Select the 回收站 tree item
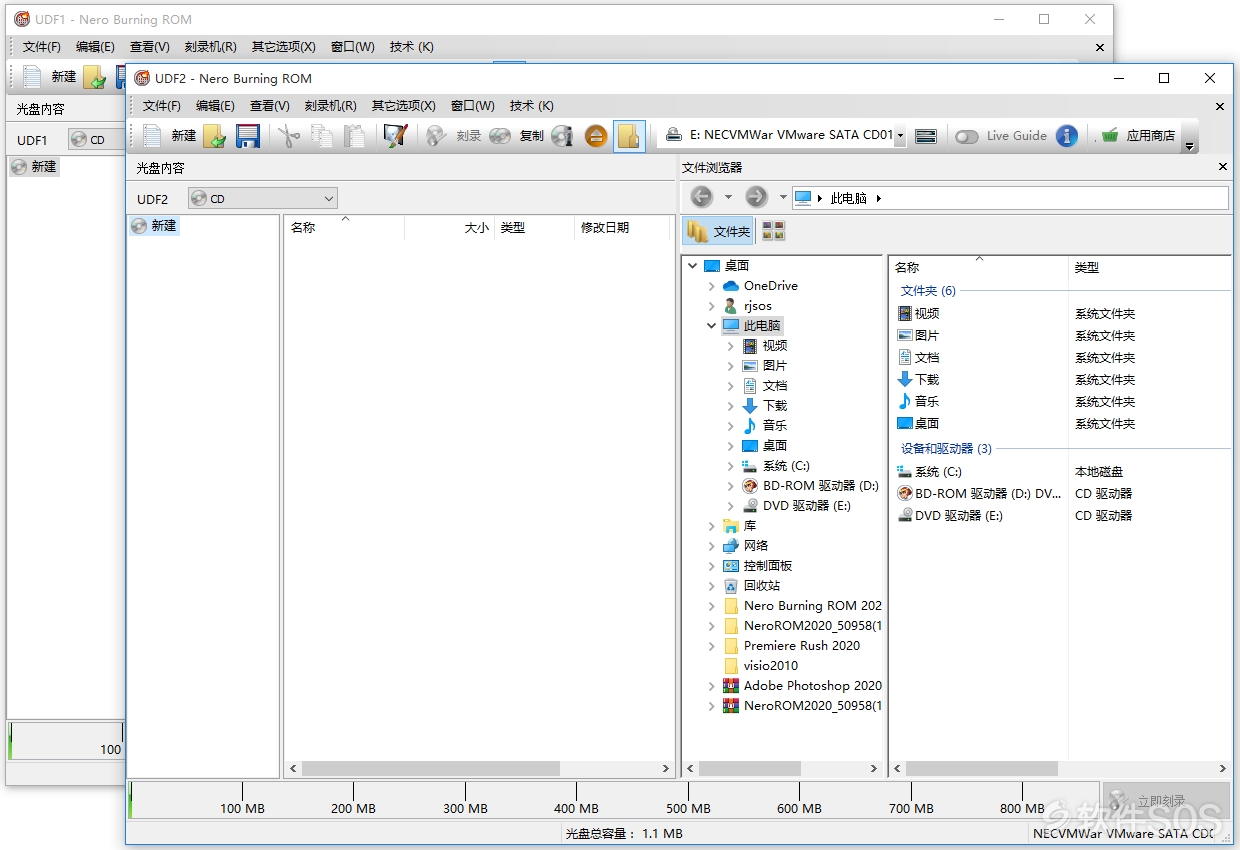The height and width of the screenshot is (850, 1240). (x=762, y=585)
